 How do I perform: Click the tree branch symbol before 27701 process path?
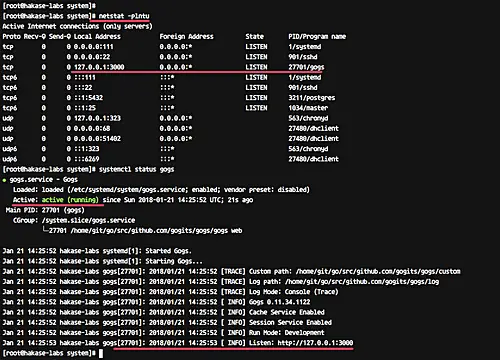coord(45,230)
